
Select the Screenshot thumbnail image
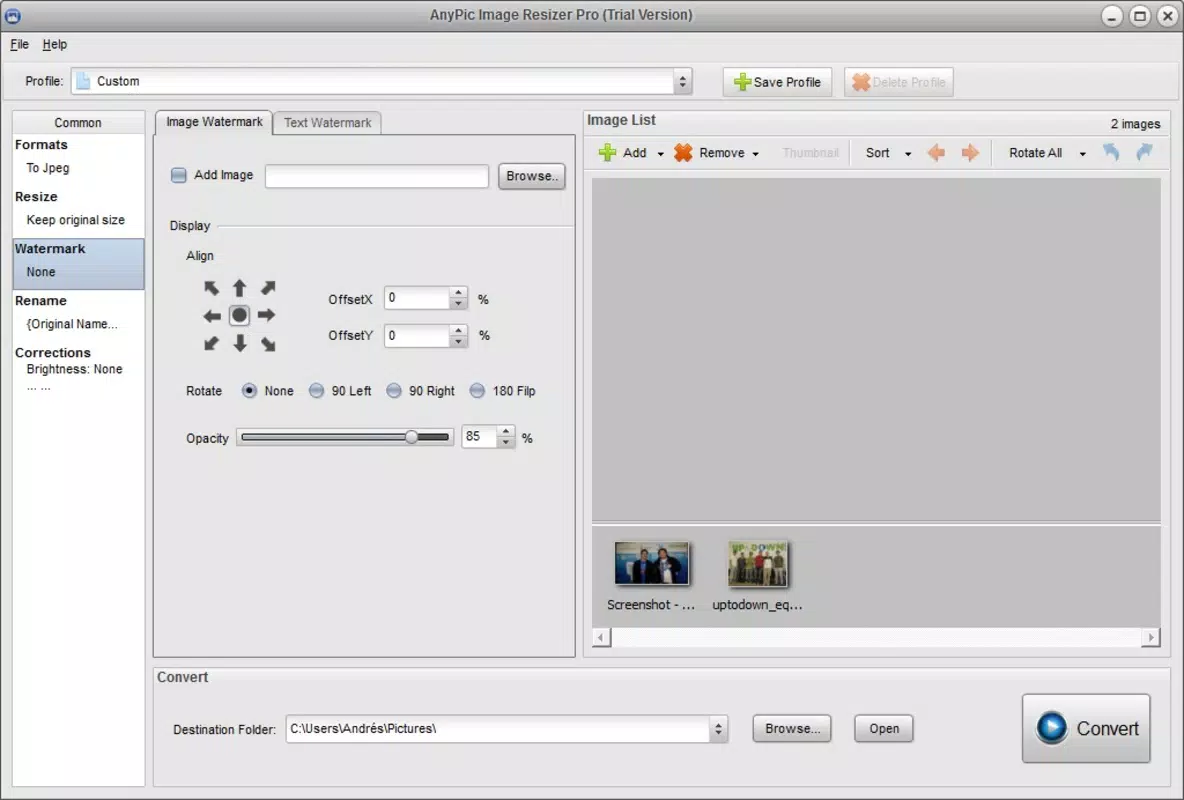651,563
